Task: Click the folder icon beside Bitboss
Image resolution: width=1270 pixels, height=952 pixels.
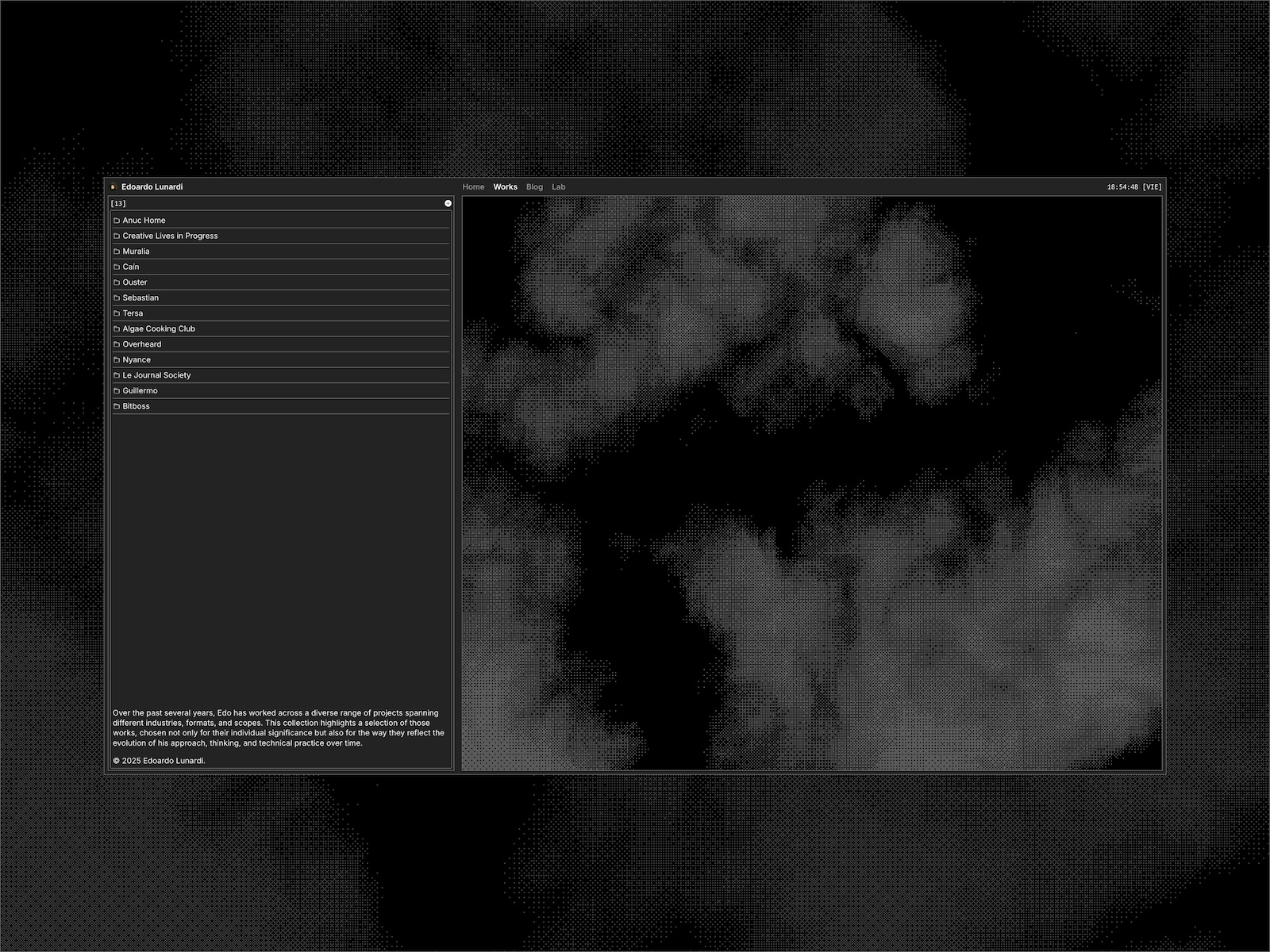Action: click(x=117, y=406)
